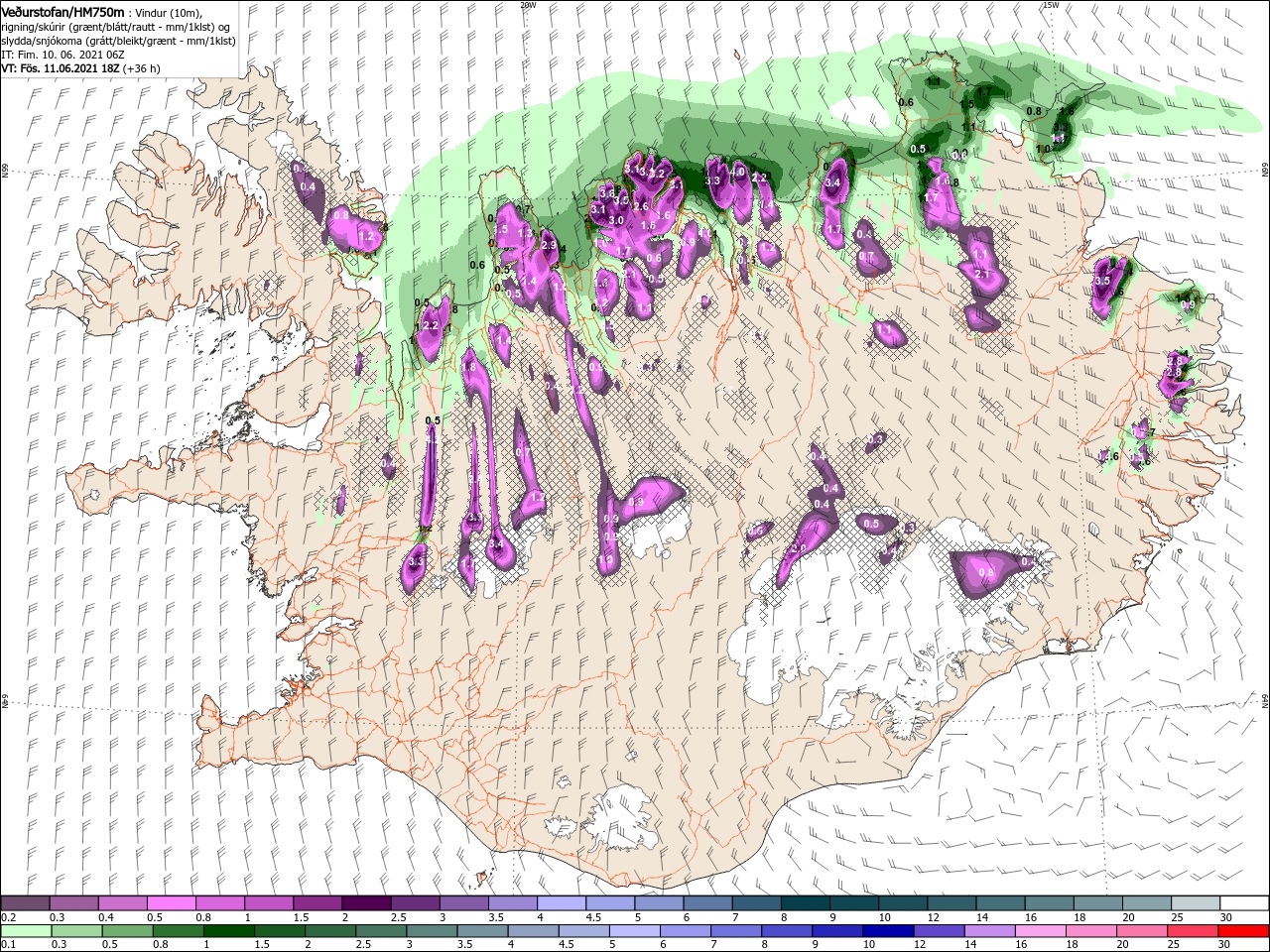Select the bright pink snow swatch between 0.5 and 0.8

tap(171, 904)
